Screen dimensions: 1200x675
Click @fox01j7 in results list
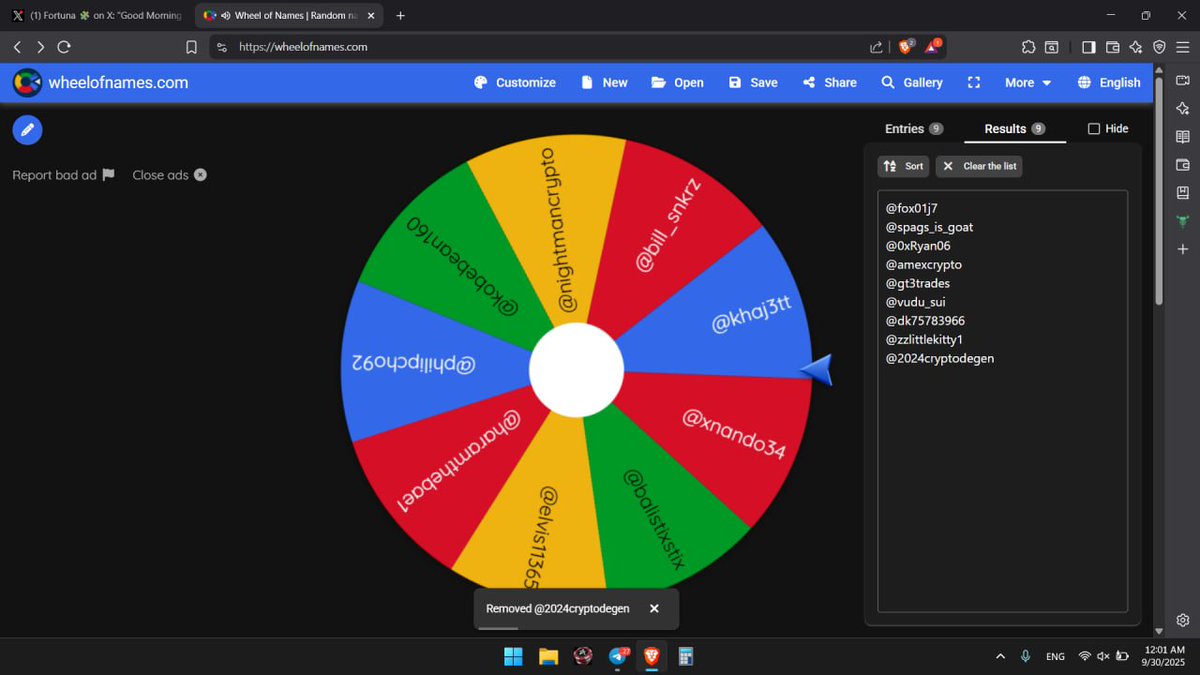point(912,208)
